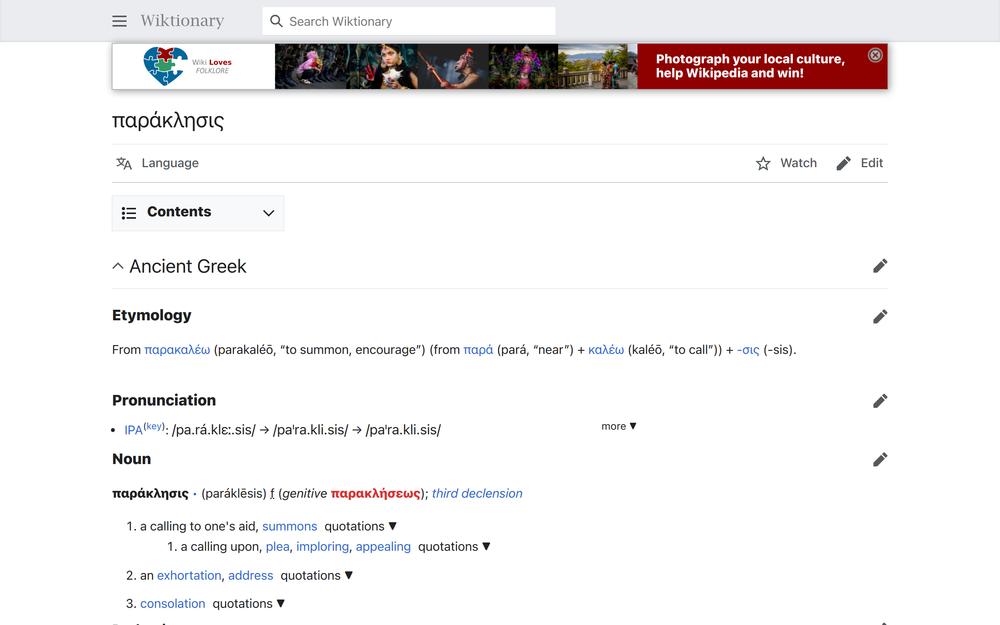
Task: Click the Pronunciation heading
Action: coord(164,400)
